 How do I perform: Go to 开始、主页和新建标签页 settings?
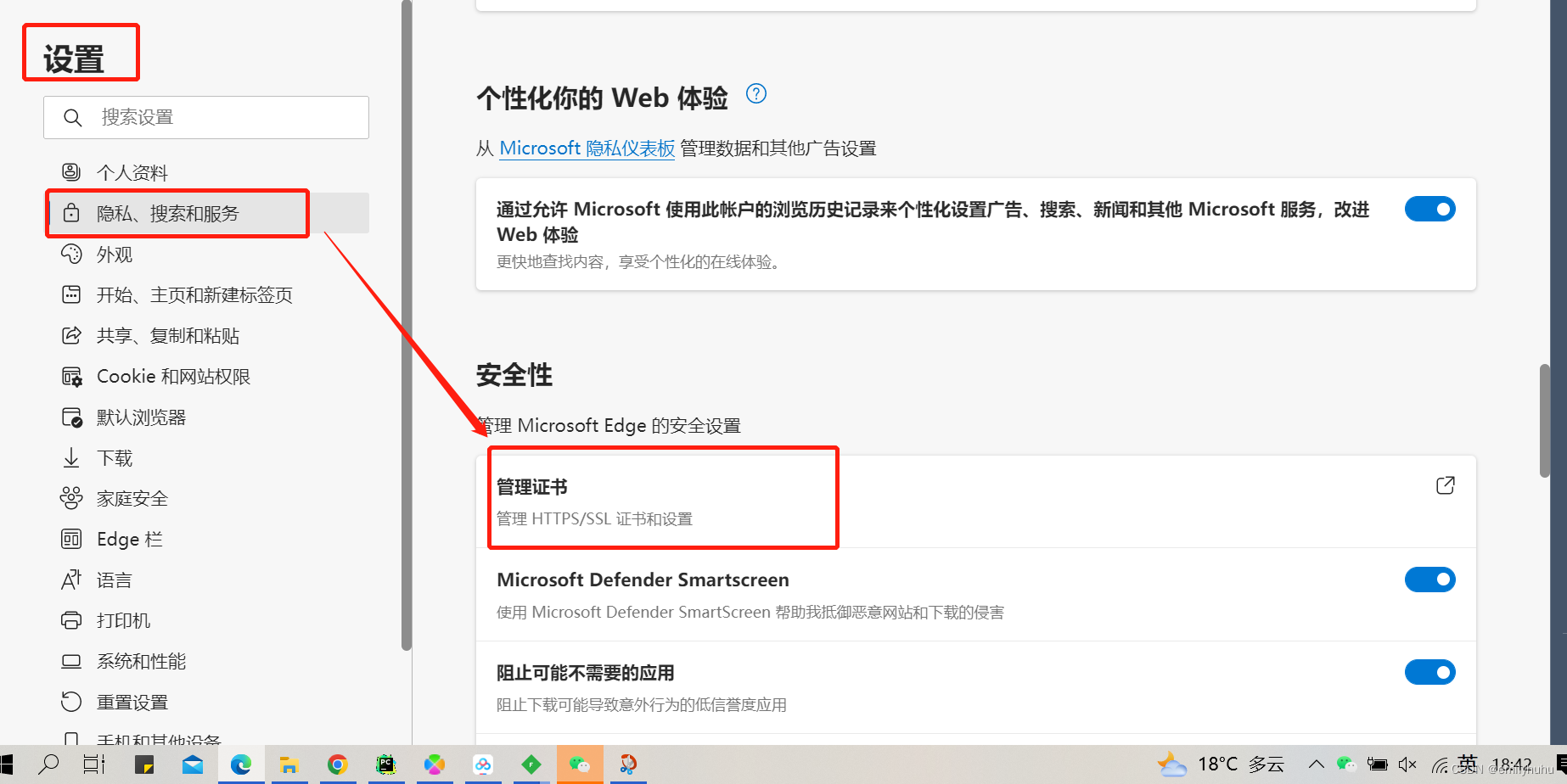pos(194,295)
